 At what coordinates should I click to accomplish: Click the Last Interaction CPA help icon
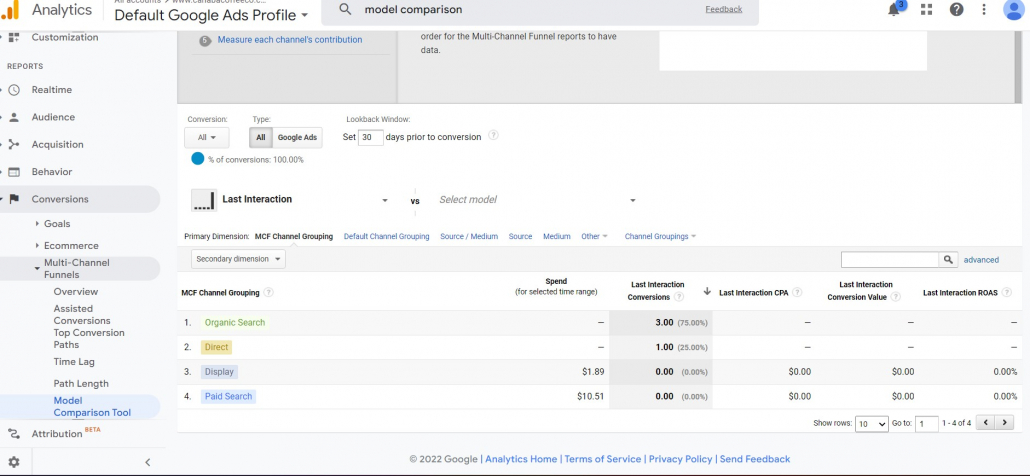(x=797, y=293)
